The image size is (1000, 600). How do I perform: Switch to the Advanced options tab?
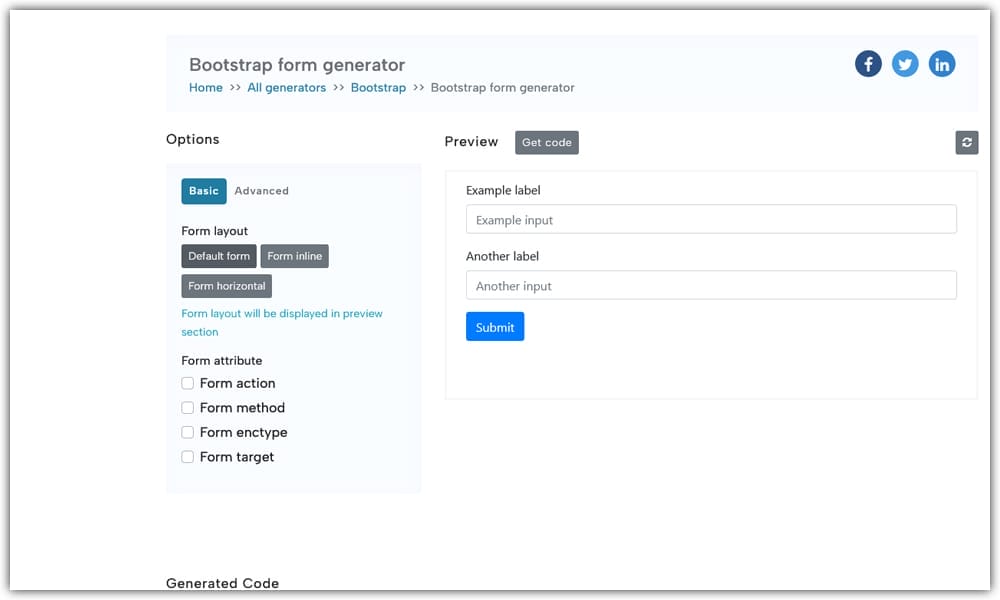pos(261,191)
